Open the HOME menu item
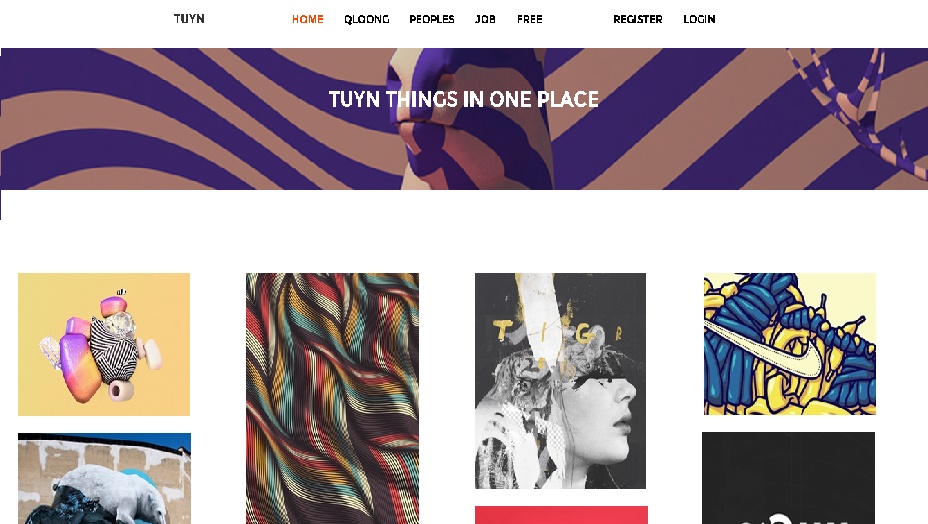Image resolution: width=928 pixels, height=524 pixels. click(x=308, y=19)
